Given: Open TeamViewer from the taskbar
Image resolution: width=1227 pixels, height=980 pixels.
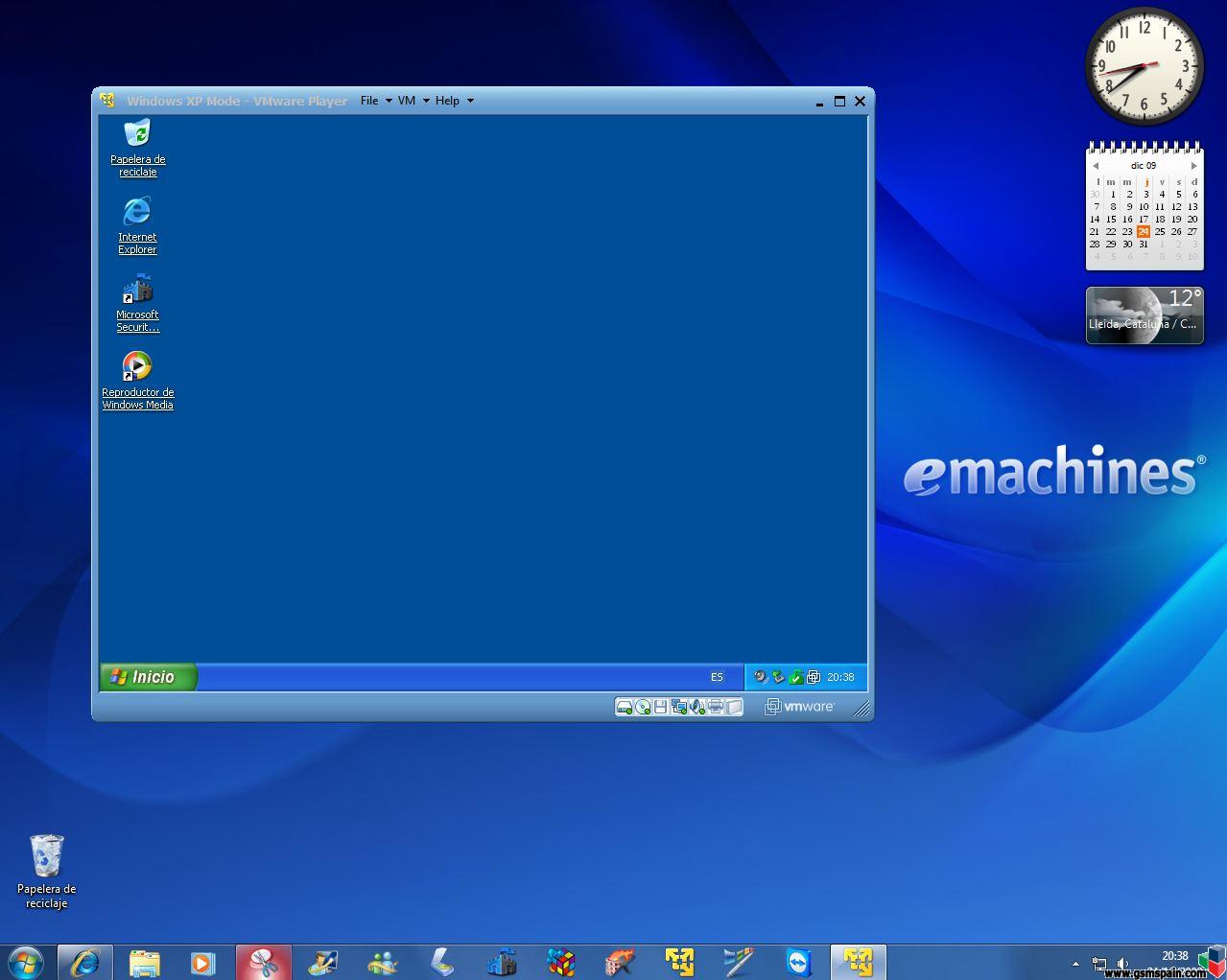Looking at the screenshot, I should 798,962.
